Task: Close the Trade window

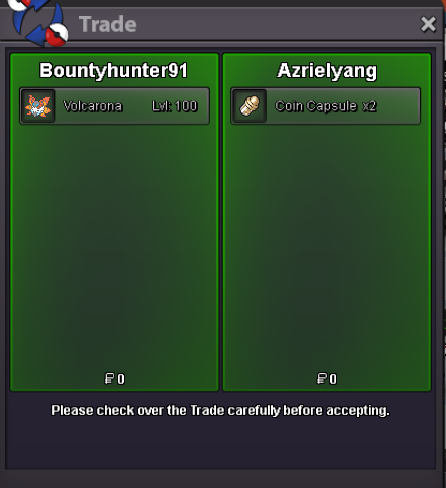Action: click(428, 24)
